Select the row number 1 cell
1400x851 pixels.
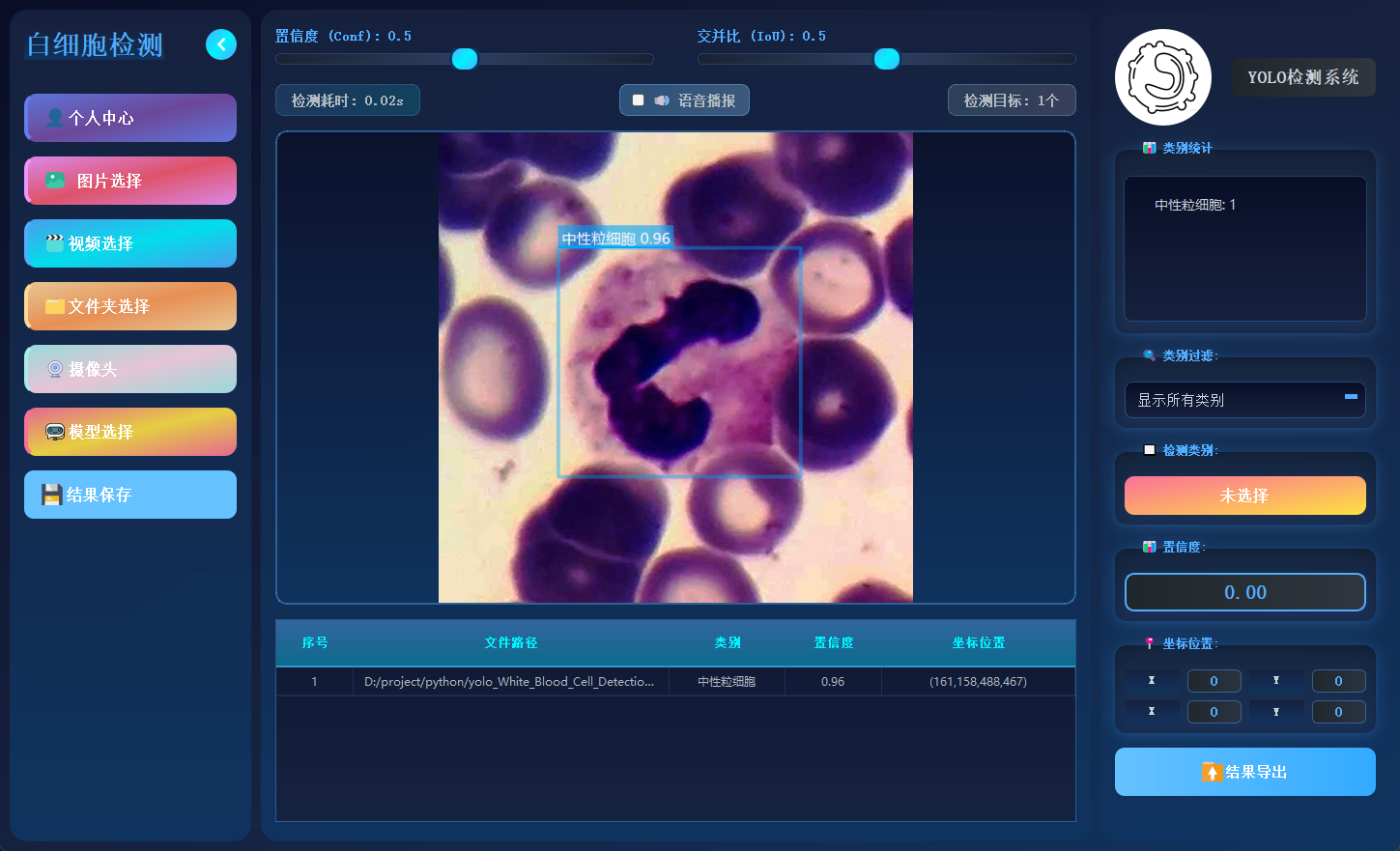pyautogui.click(x=315, y=682)
